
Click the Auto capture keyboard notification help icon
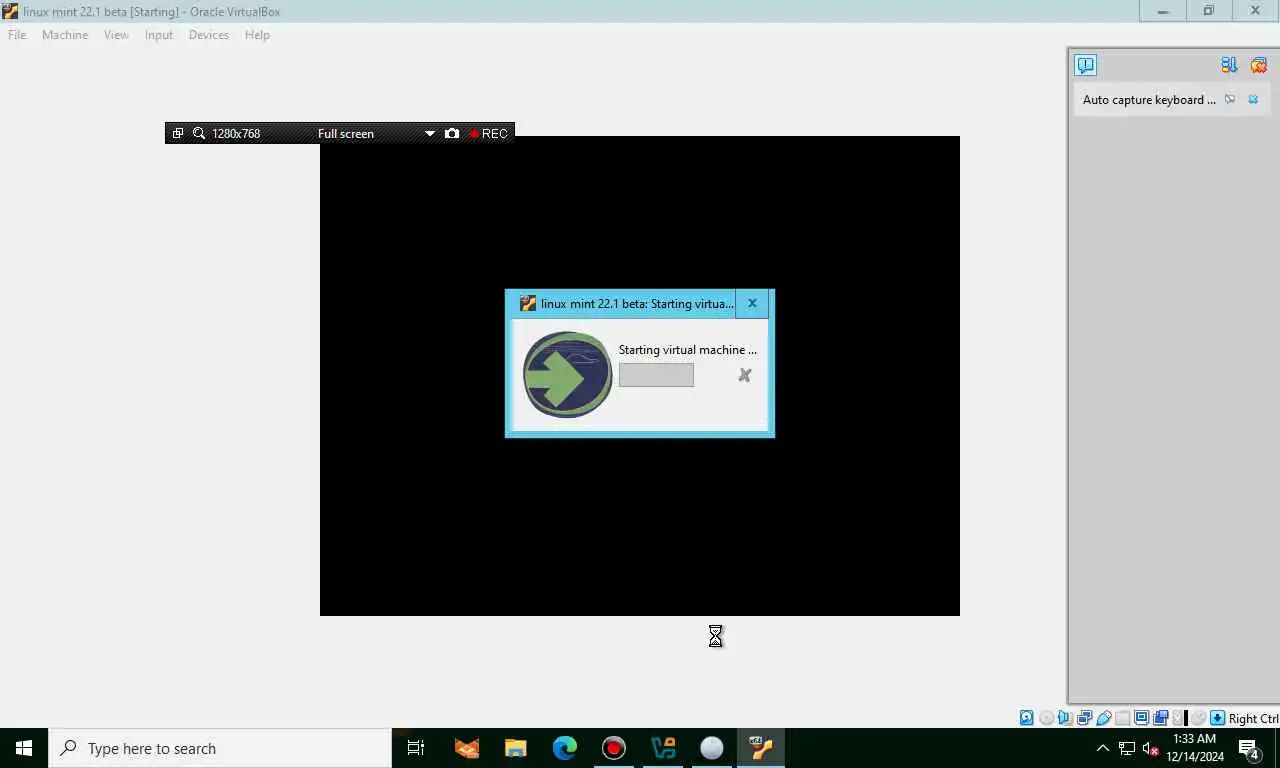(1230, 100)
